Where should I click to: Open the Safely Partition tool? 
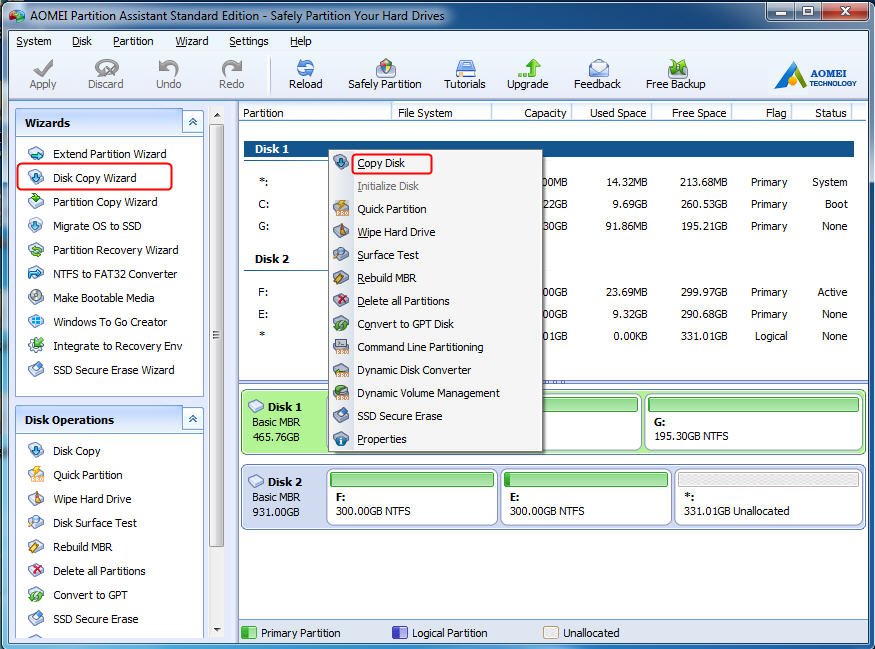tap(384, 74)
